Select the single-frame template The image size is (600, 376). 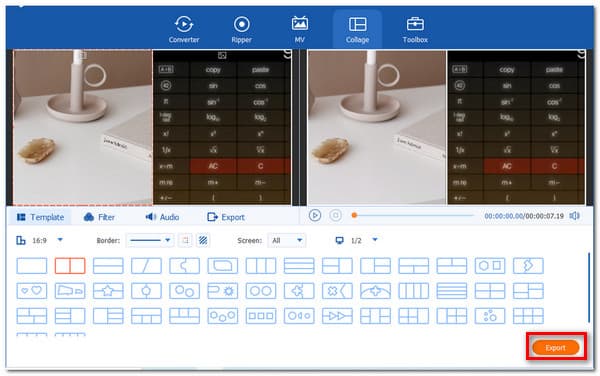(x=32, y=266)
